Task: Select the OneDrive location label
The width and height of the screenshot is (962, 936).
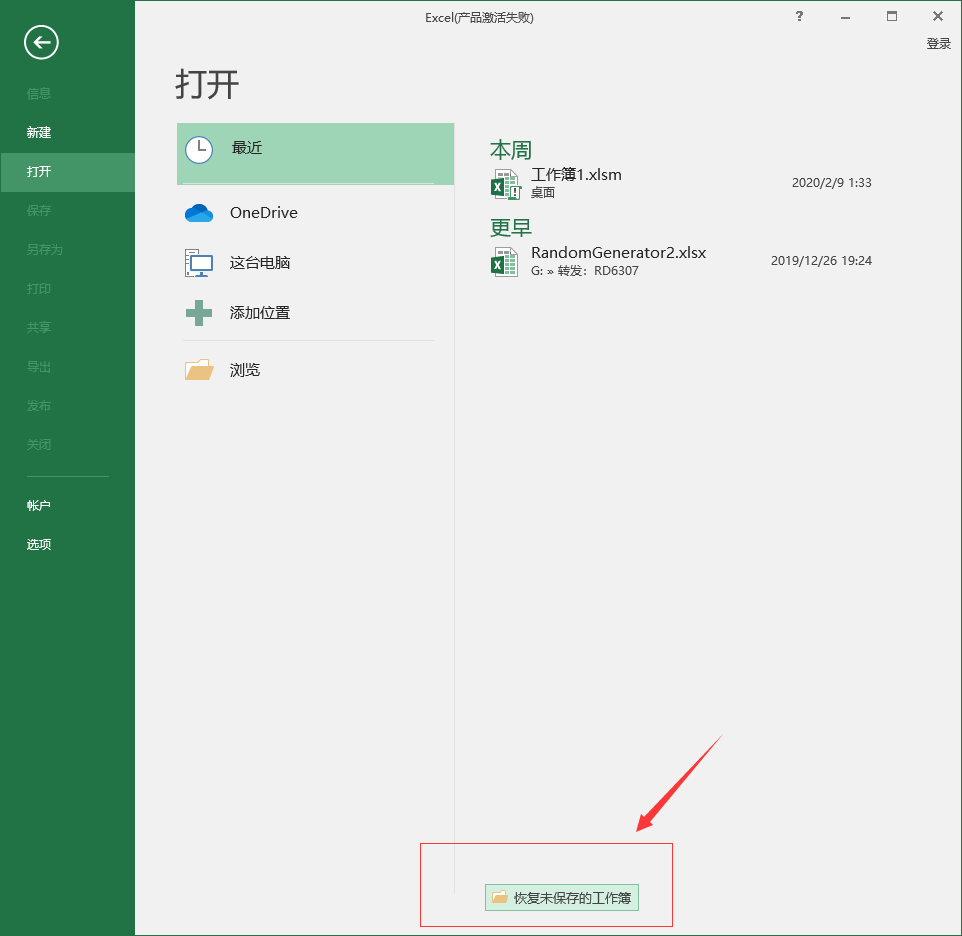Action: tap(264, 213)
